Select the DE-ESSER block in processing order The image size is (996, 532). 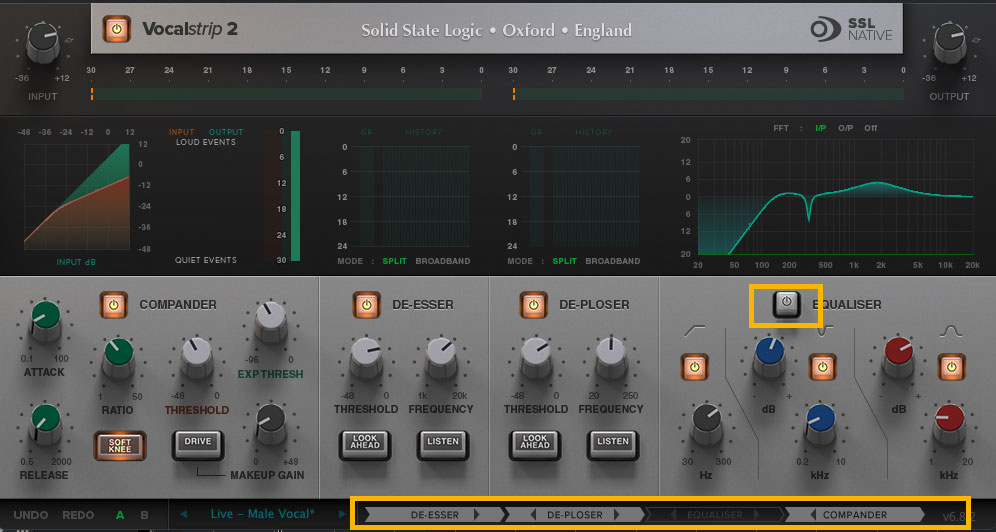click(x=434, y=514)
